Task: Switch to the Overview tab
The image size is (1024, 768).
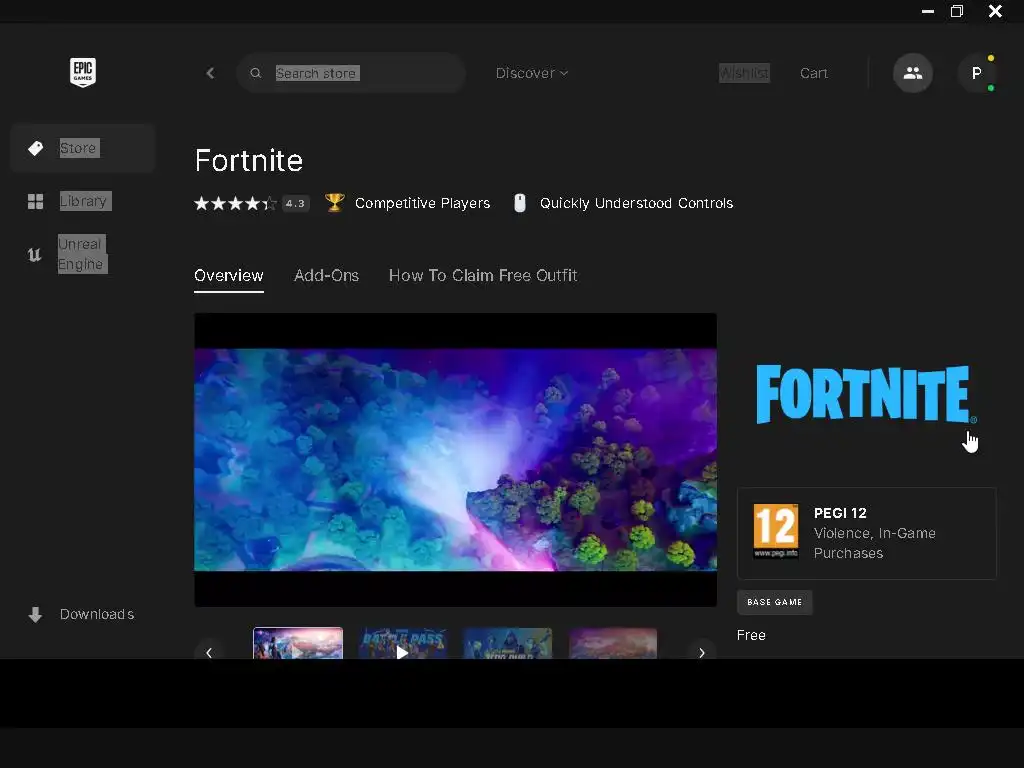Action: click(x=229, y=276)
